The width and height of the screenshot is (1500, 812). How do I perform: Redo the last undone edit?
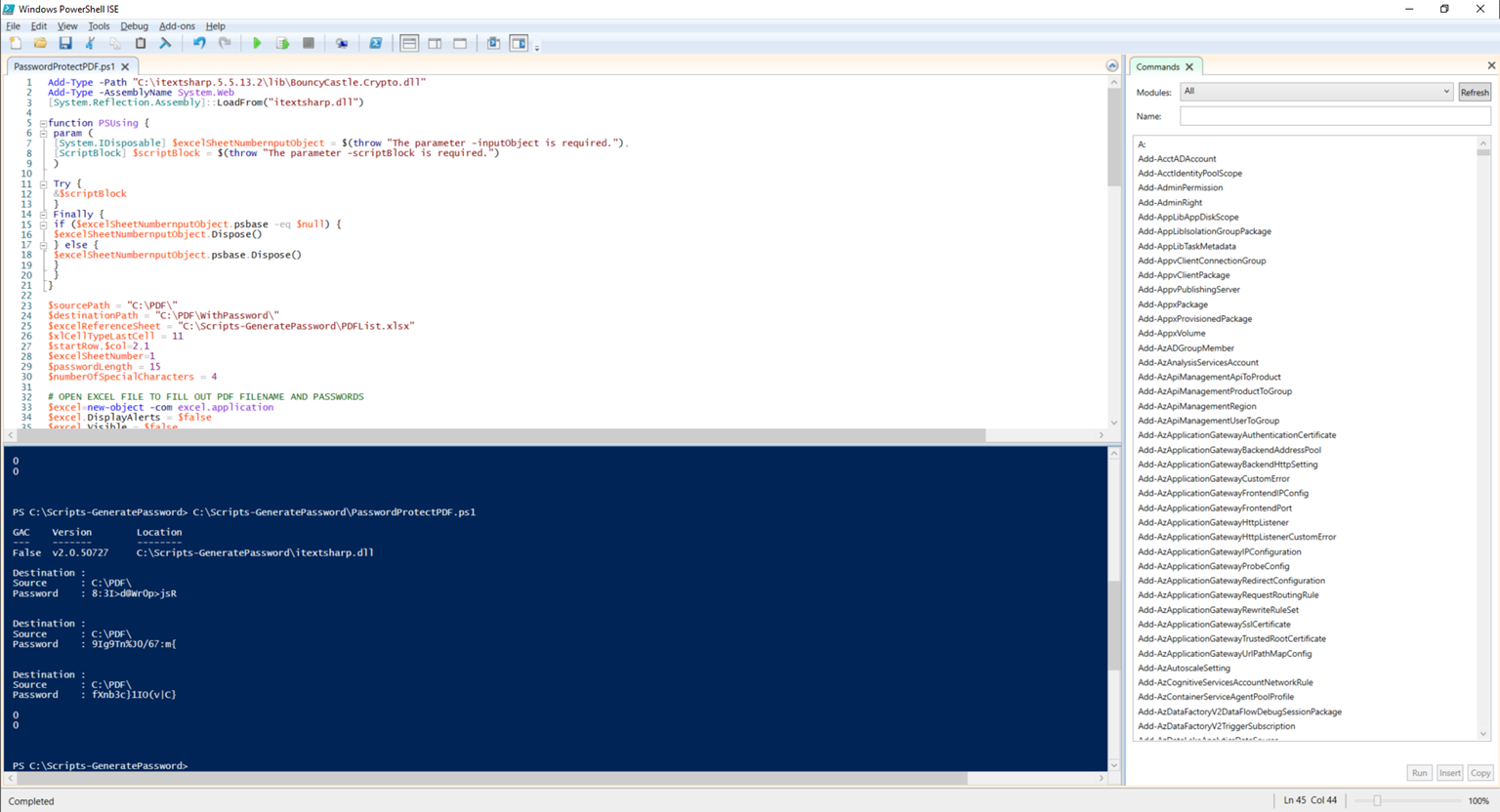coord(225,43)
